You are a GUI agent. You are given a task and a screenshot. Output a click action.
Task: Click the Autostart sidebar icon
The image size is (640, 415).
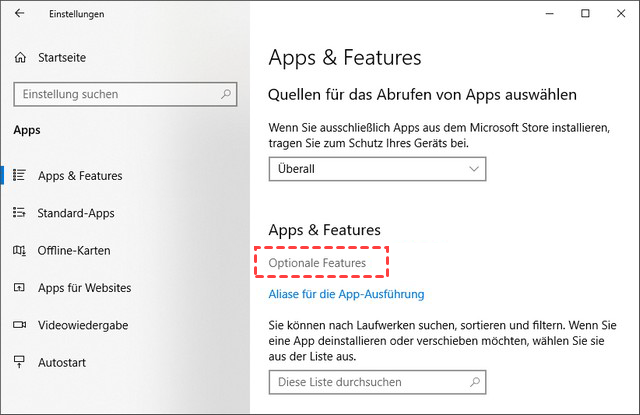click(20, 362)
